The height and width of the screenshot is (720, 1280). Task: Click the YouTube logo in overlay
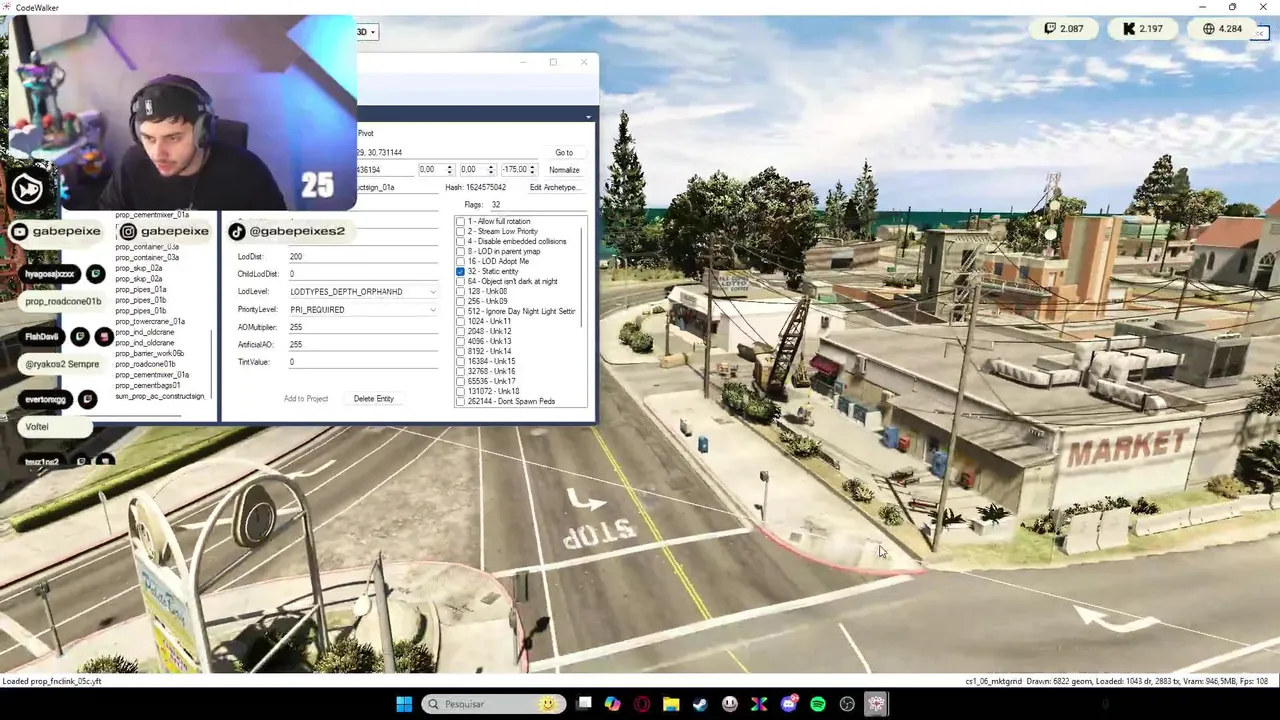click(x=19, y=231)
